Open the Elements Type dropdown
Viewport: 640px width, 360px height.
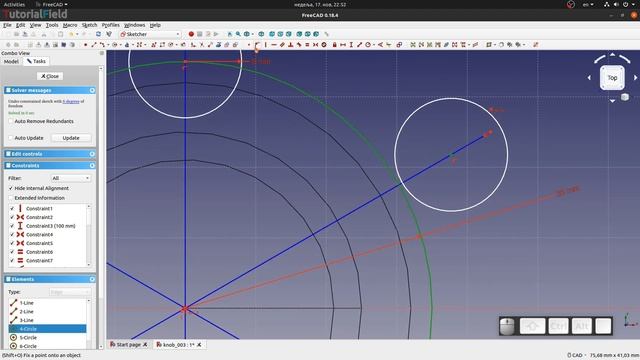(70, 292)
